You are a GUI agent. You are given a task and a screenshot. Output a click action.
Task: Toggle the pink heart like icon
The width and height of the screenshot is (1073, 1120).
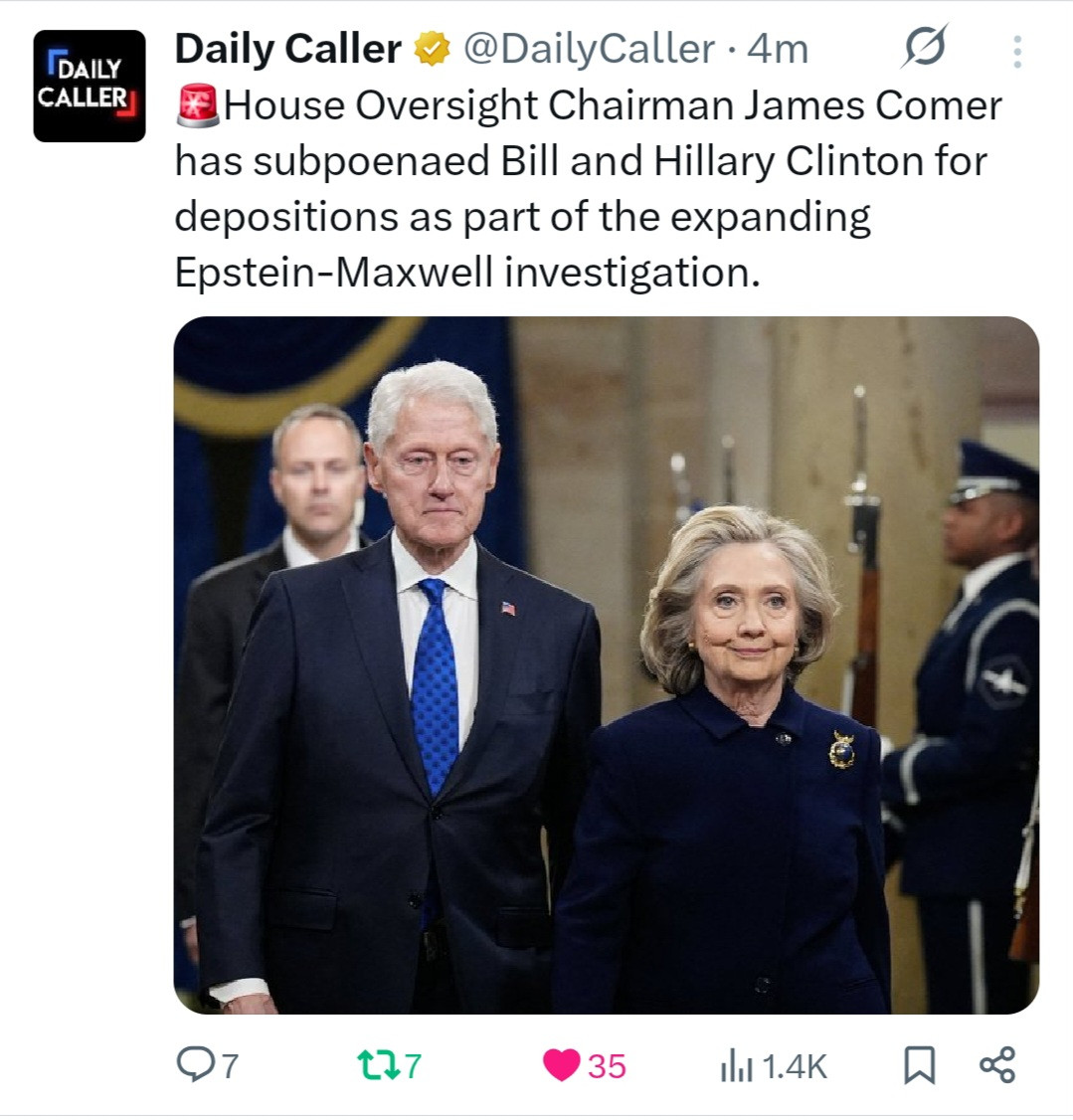click(561, 1065)
